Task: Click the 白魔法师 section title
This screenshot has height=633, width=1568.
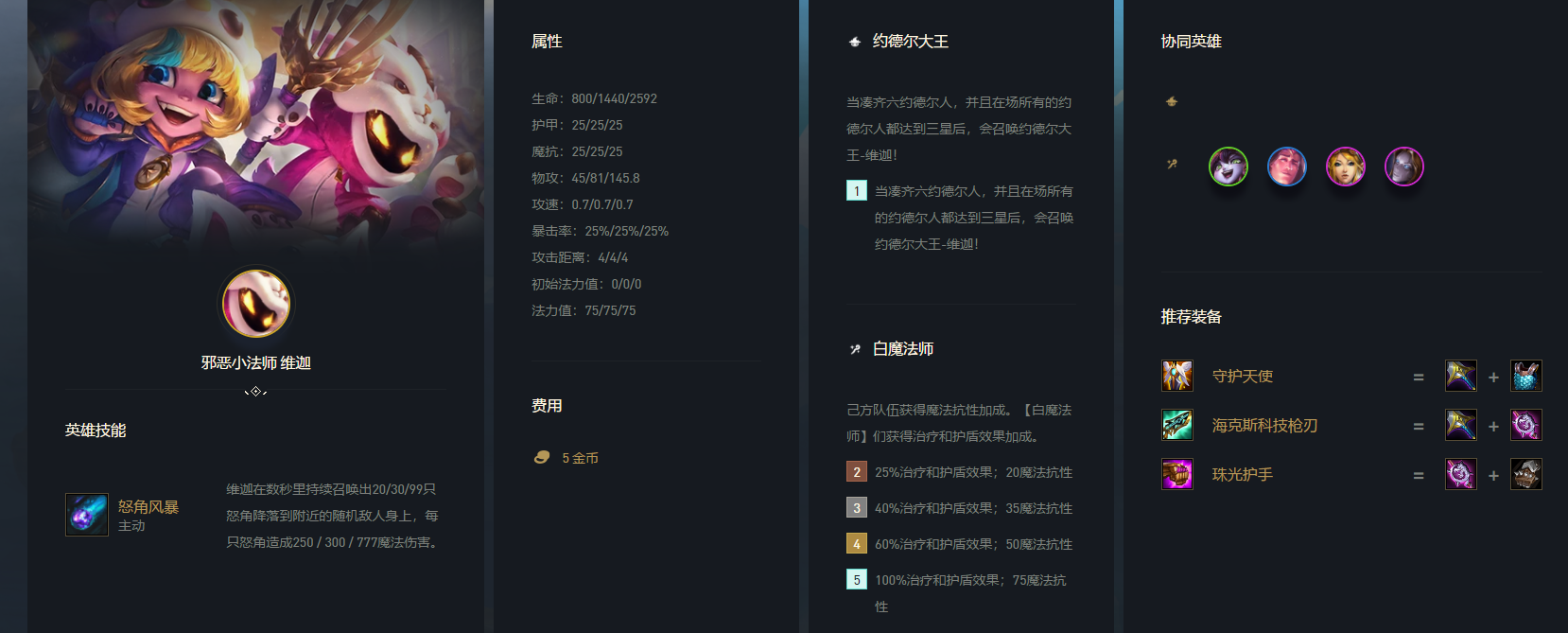Action: point(903,349)
